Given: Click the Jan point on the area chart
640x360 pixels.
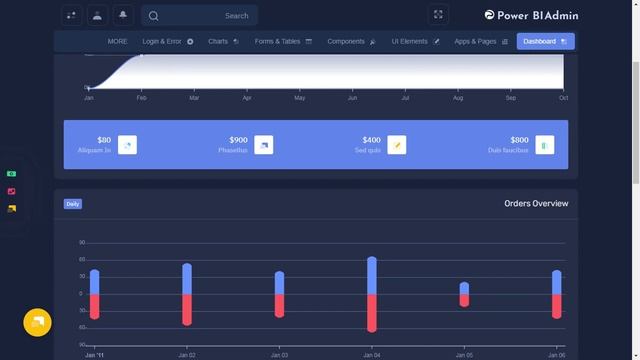Looking at the screenshot, I should pyautogui.click(x=89, y=88).
